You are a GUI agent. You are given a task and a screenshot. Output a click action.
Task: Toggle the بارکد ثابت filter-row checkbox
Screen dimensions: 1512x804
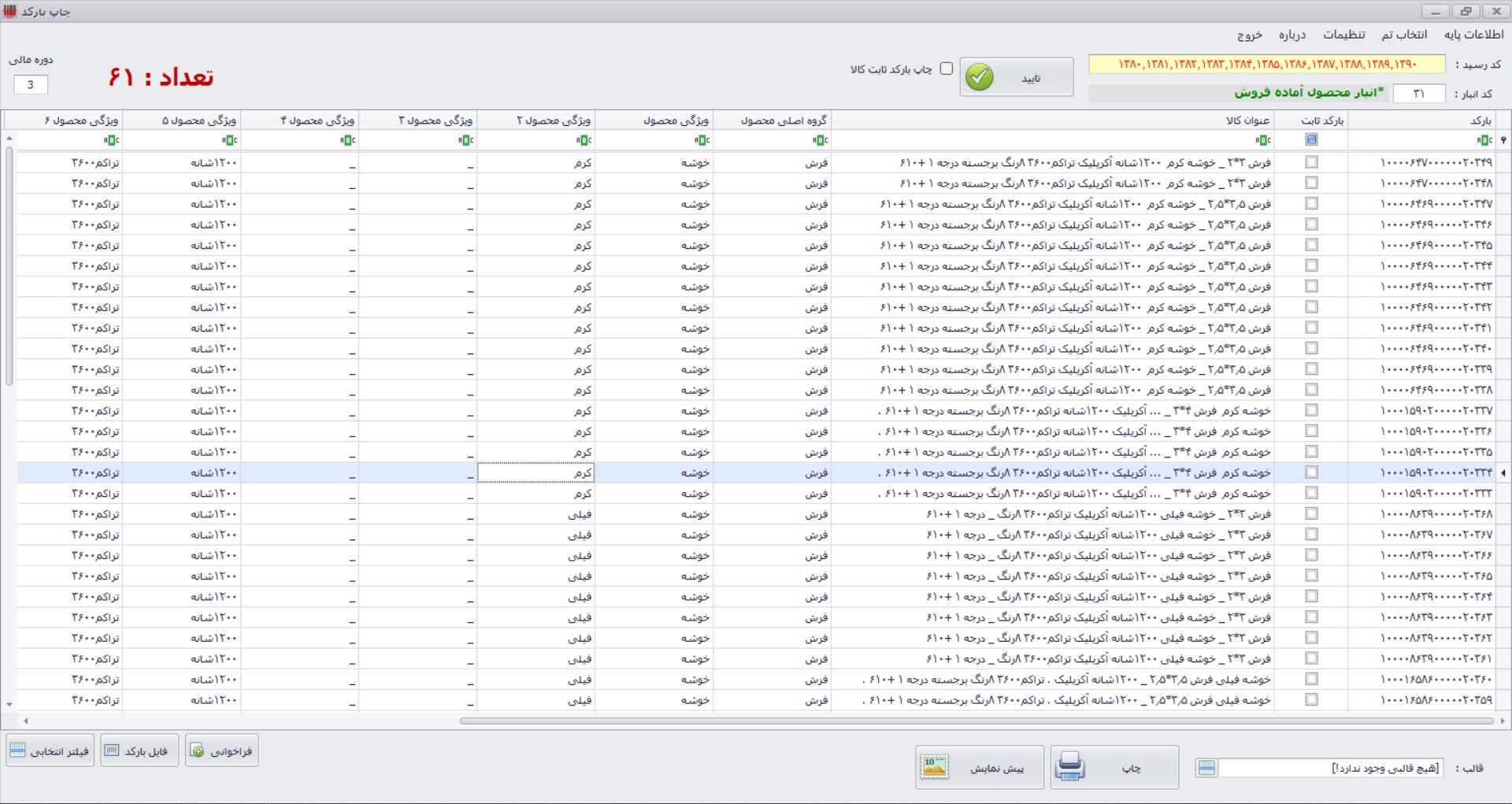[x=1311, y=140]
